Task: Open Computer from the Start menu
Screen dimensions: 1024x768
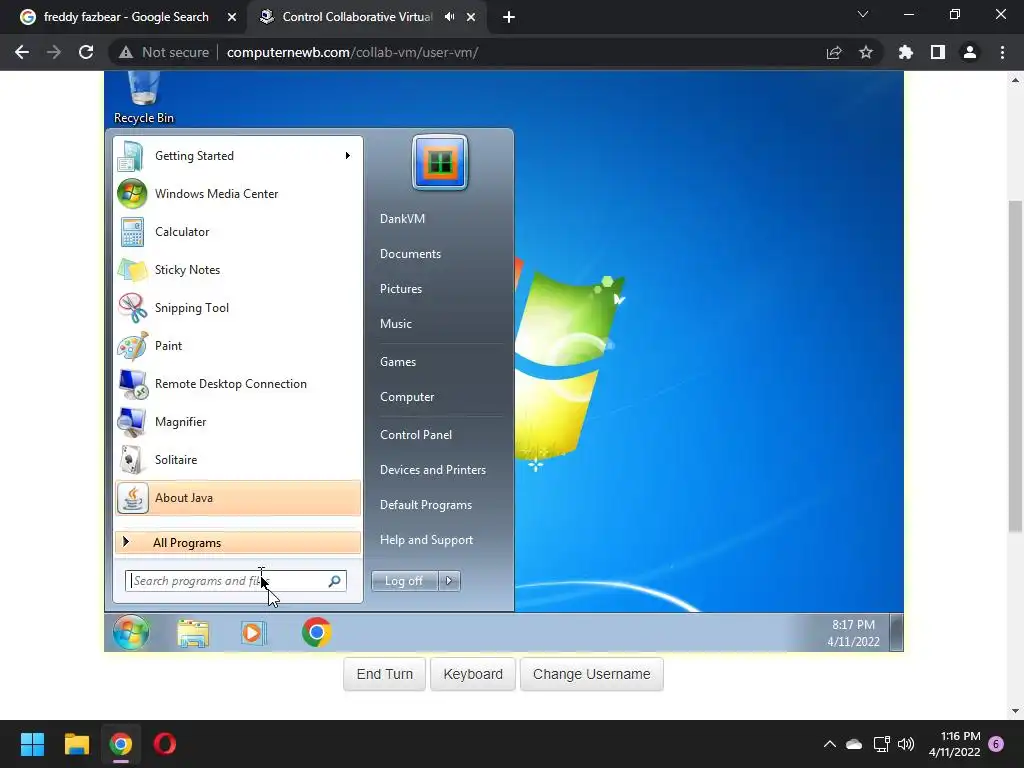Action: click(x=407, y=397)
